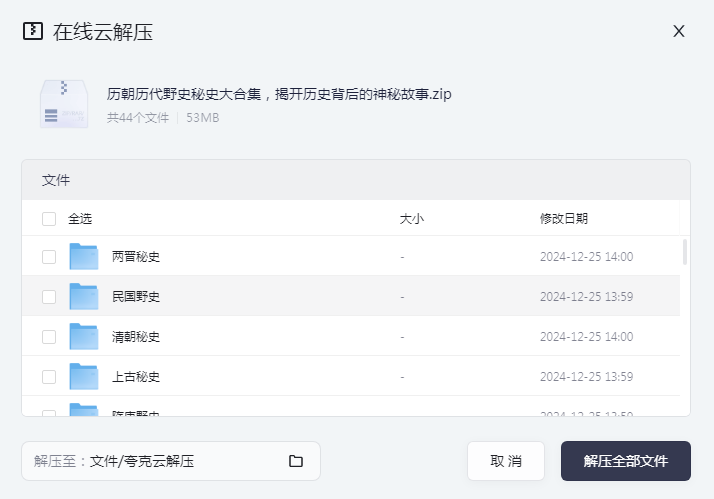Sort by the 大小 column header
714x499 pixels.
pos(411,219)
